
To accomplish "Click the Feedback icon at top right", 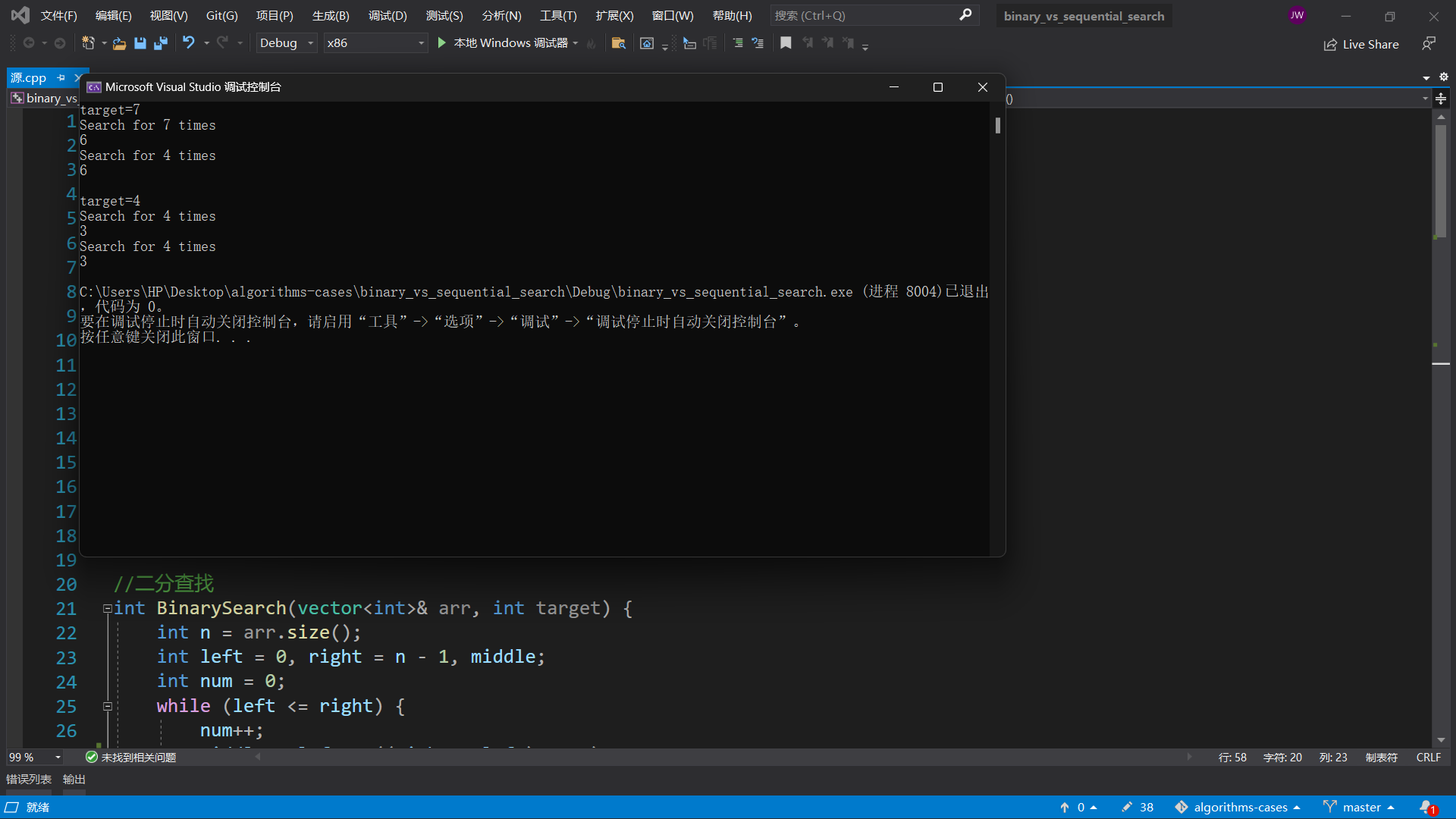I will click(1429, 44).
